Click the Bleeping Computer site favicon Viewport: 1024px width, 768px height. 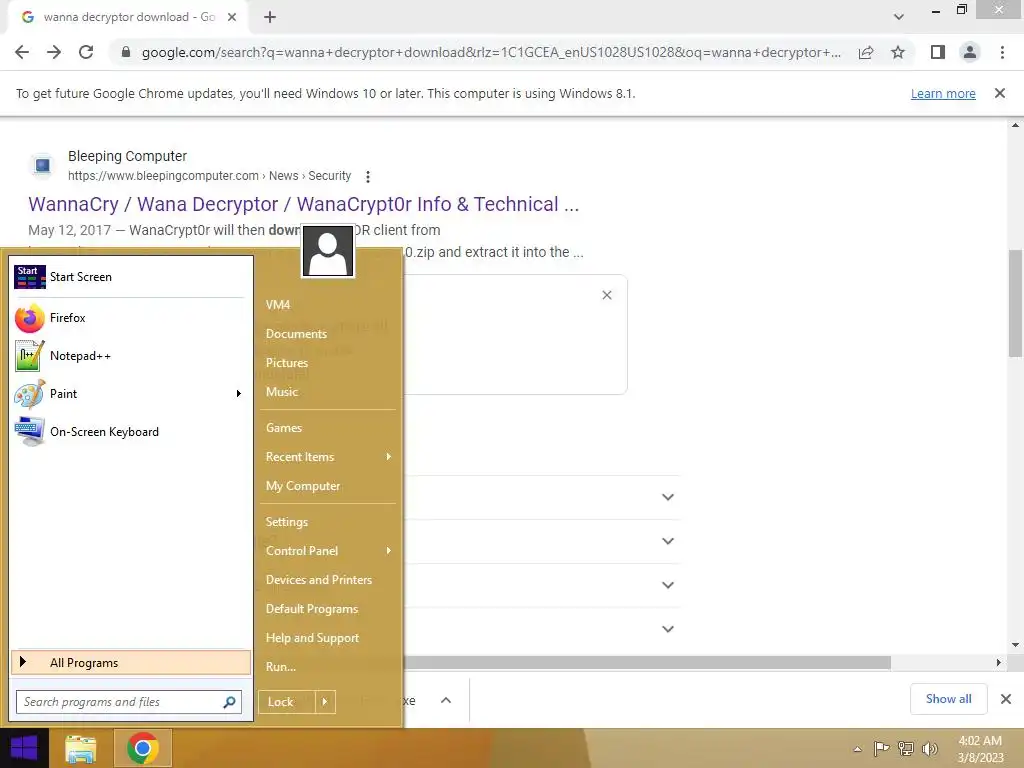(42, 165)
